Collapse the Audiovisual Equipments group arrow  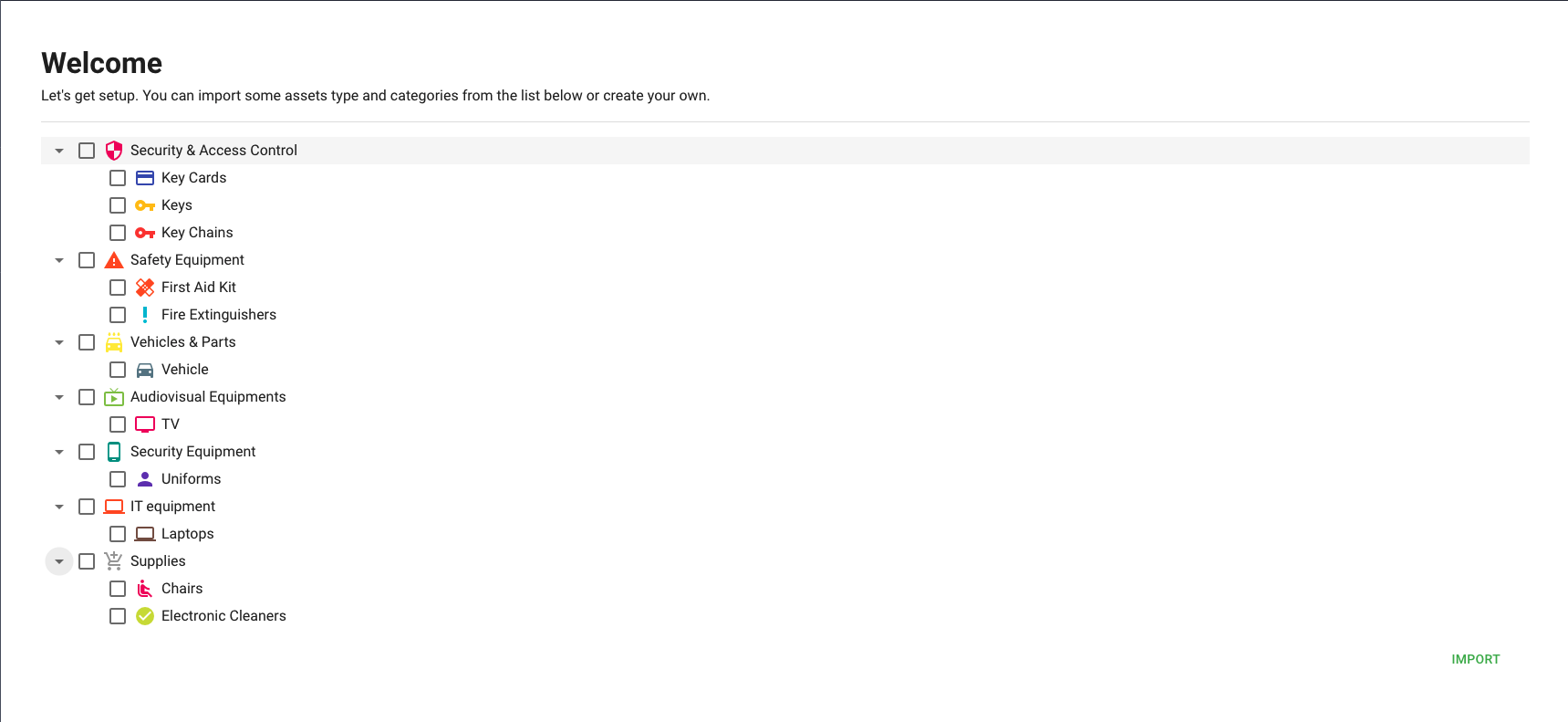(59, 397)
